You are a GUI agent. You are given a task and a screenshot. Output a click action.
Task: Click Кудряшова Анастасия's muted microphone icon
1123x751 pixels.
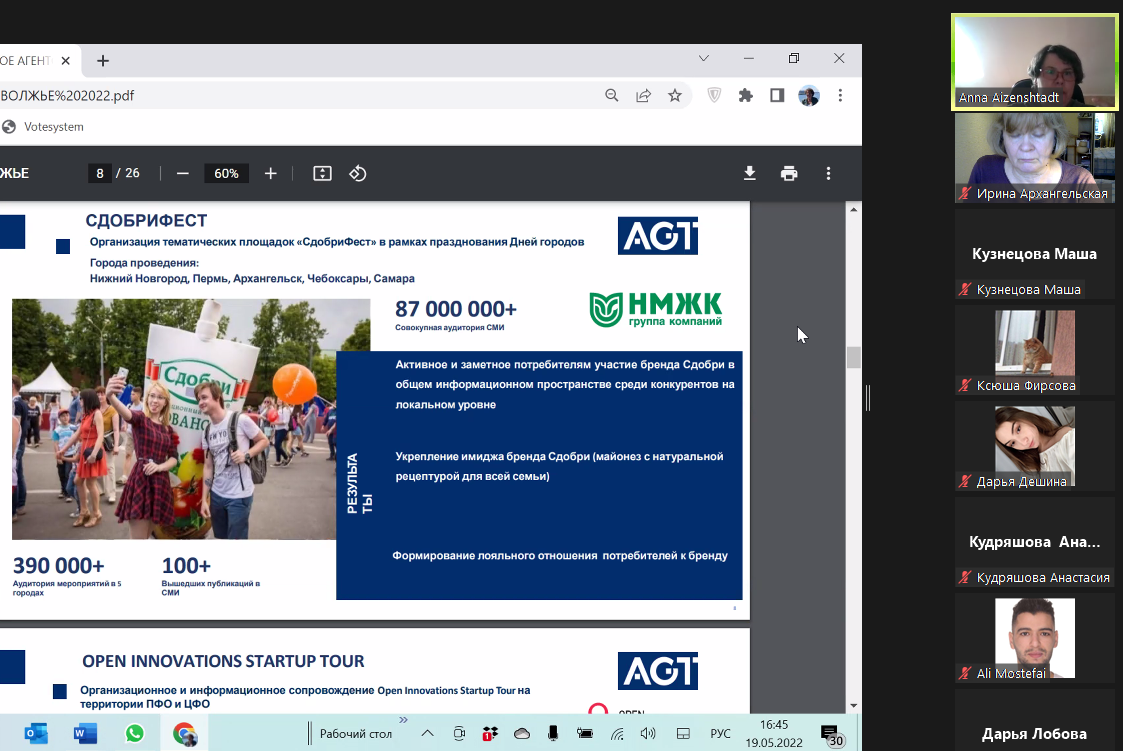tap(965, 577)
